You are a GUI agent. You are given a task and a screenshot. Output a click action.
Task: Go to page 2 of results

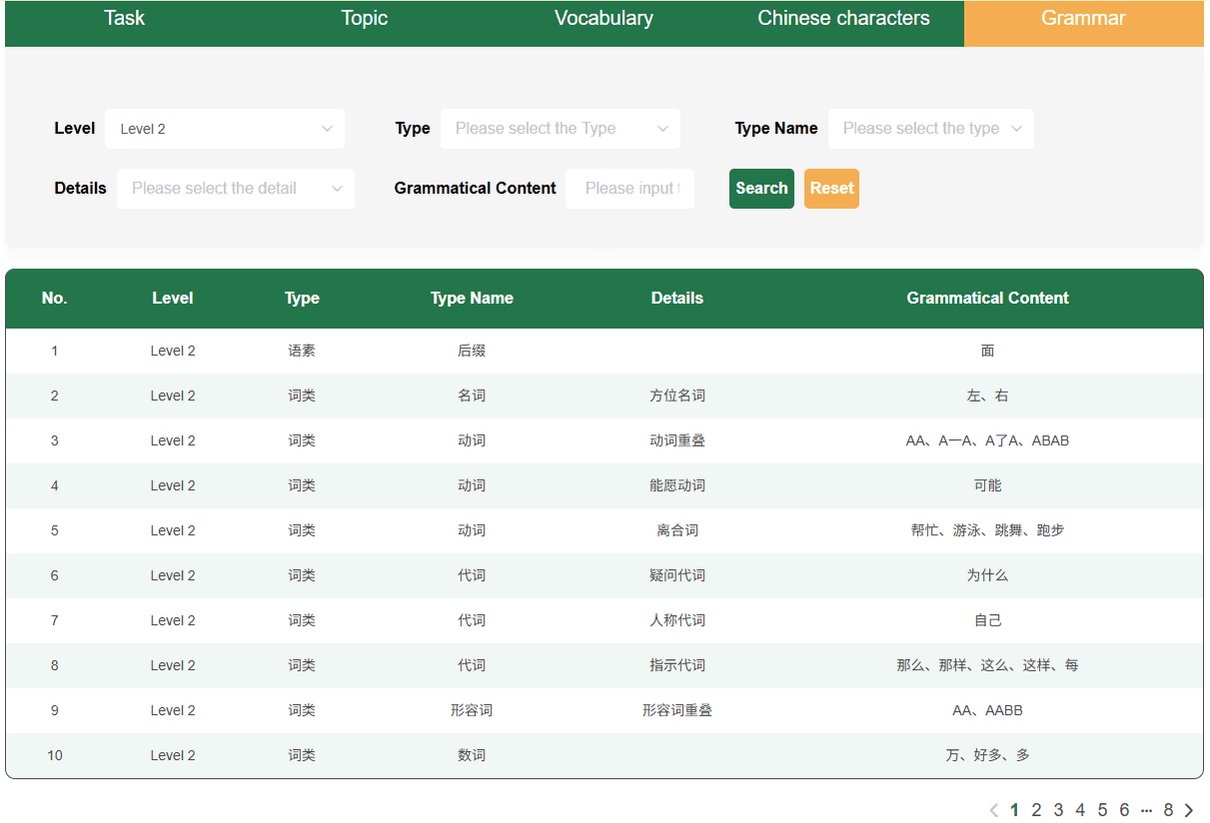click(1037, 810)
